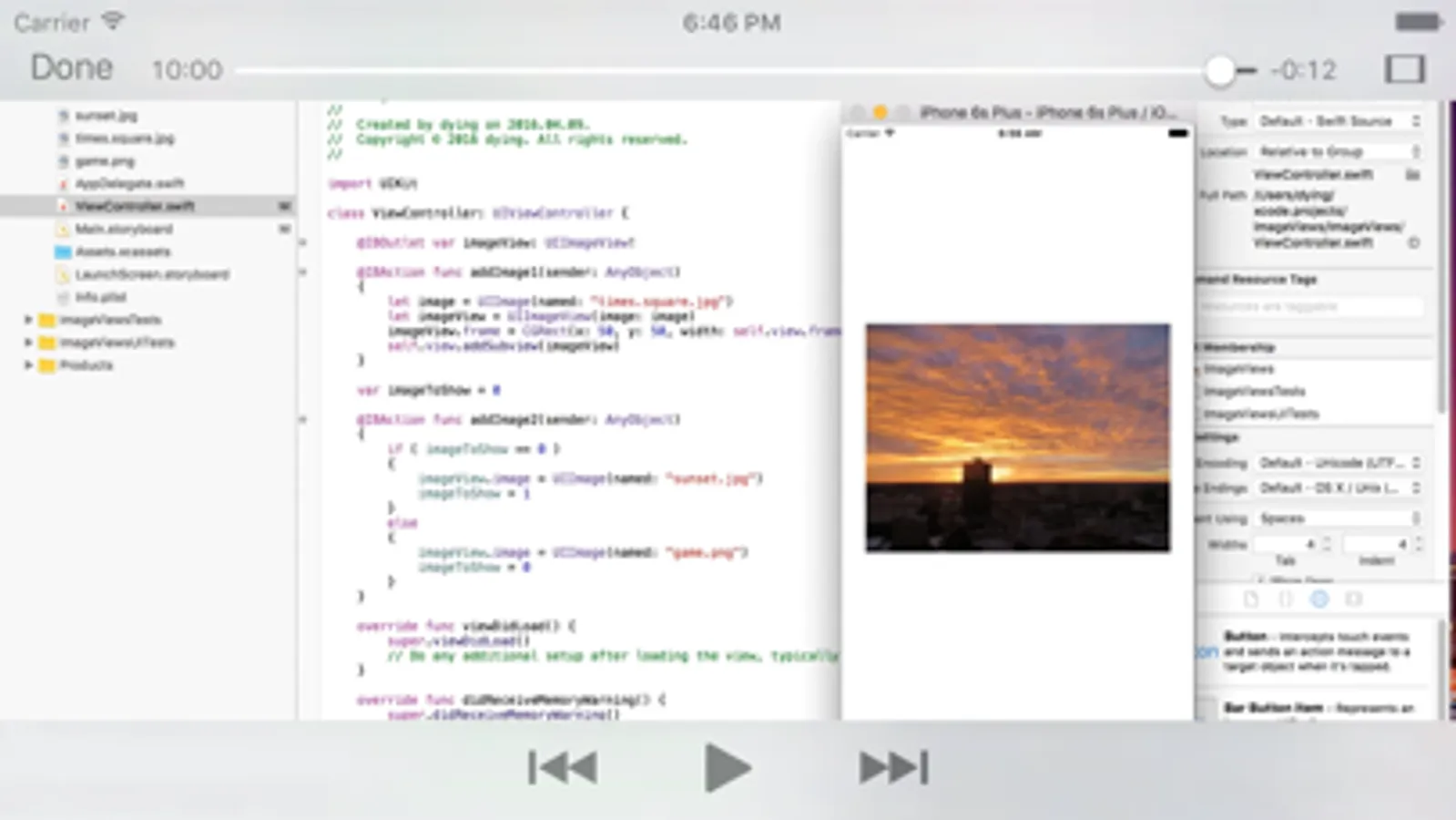1456x820 pixels.
Task: Click the imageViewsTests yellow folder icon
Action: [47, 320]
